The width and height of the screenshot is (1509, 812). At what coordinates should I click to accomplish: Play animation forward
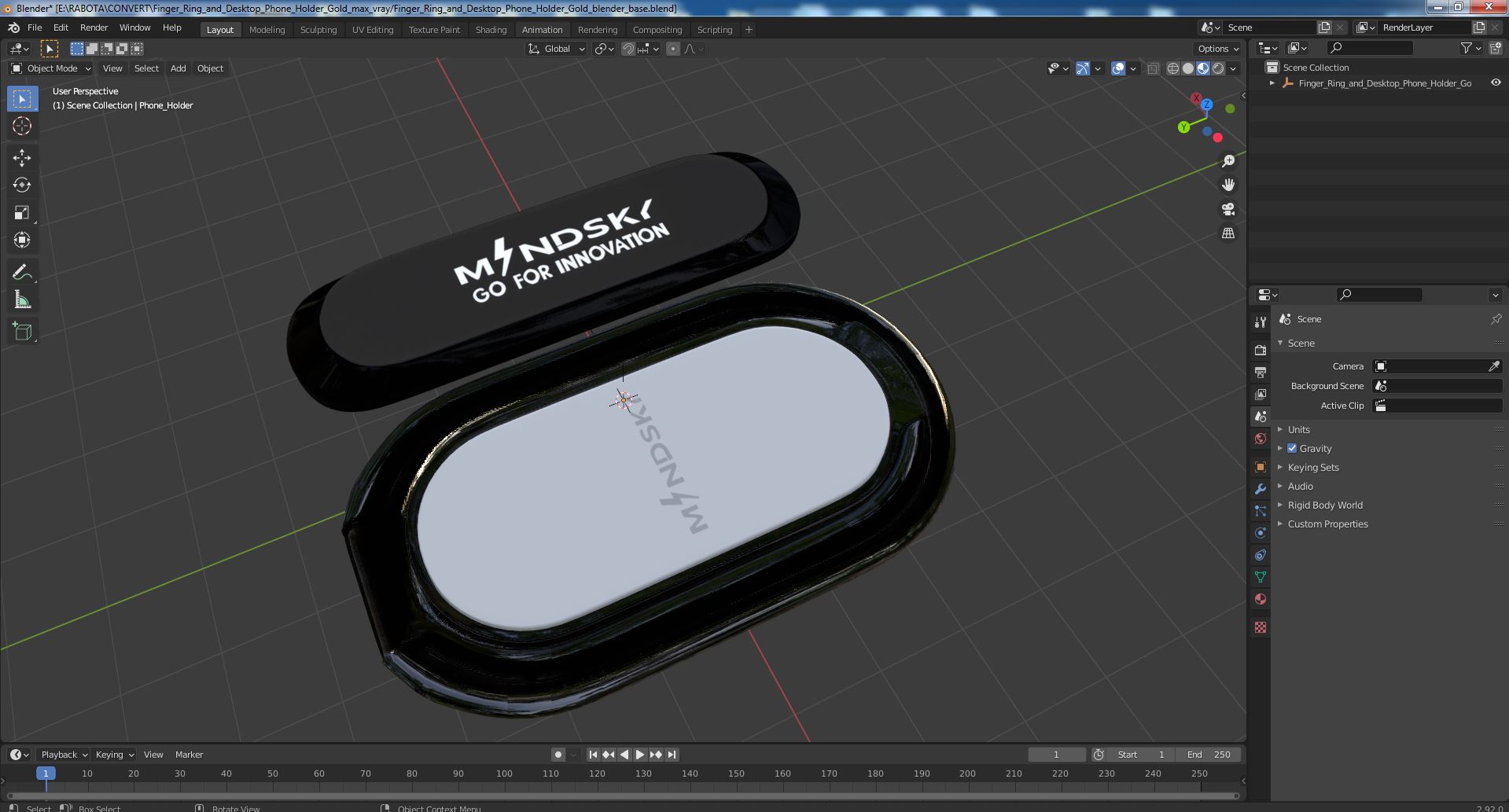point(639,755)
